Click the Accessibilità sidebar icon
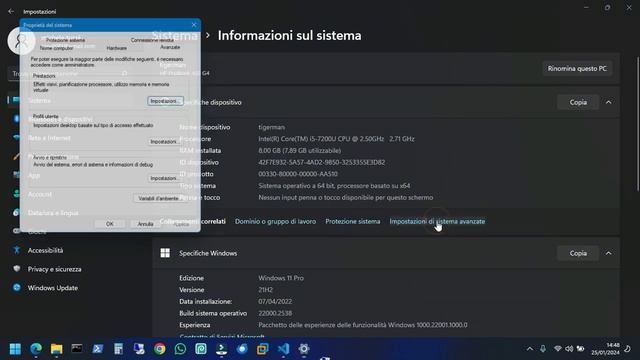The height and width of the screenshot is (360, 640). [17, 250]
